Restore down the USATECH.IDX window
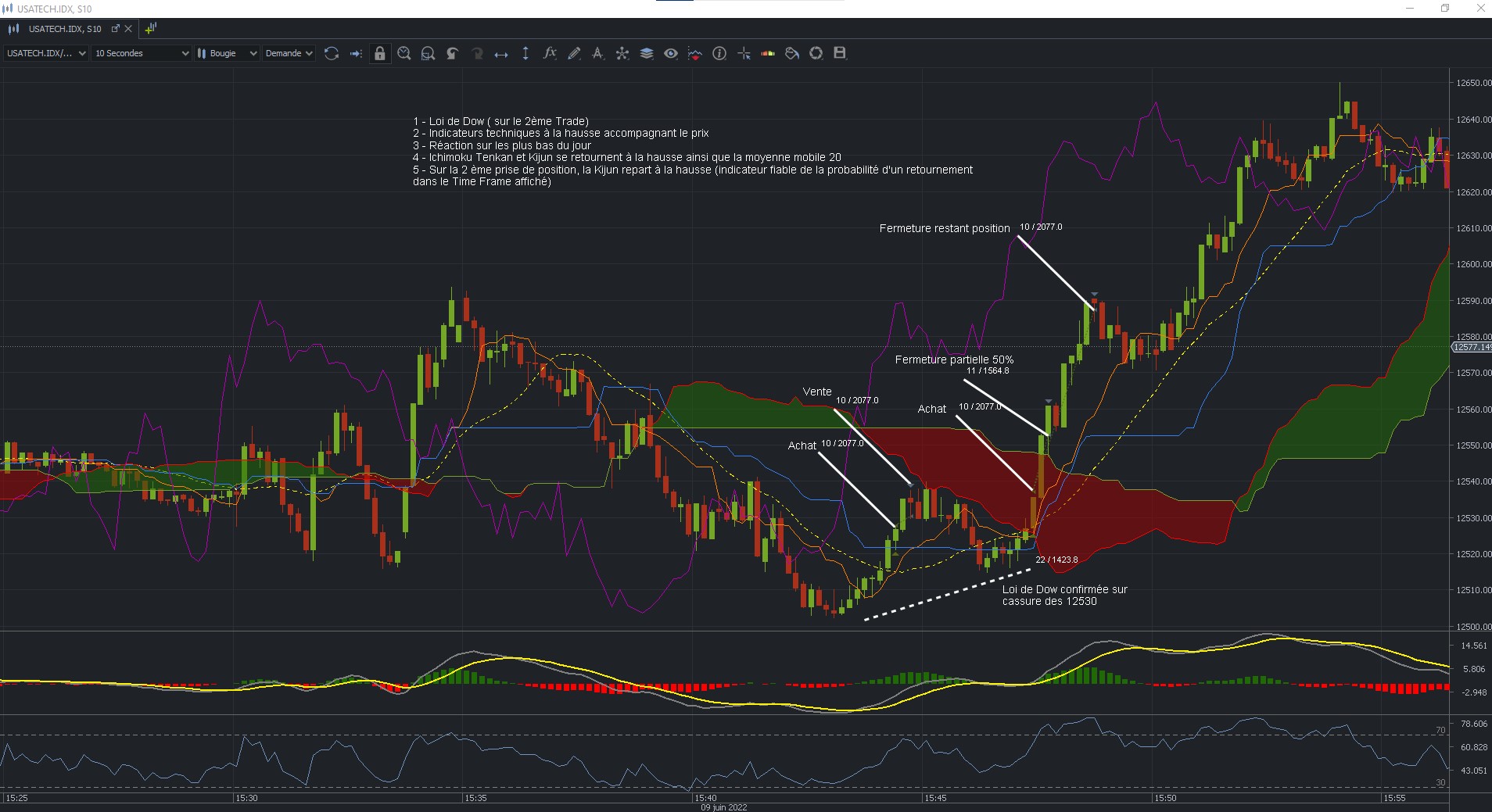Viewport: 1492px width, 812px height. tap(1445, 9)
